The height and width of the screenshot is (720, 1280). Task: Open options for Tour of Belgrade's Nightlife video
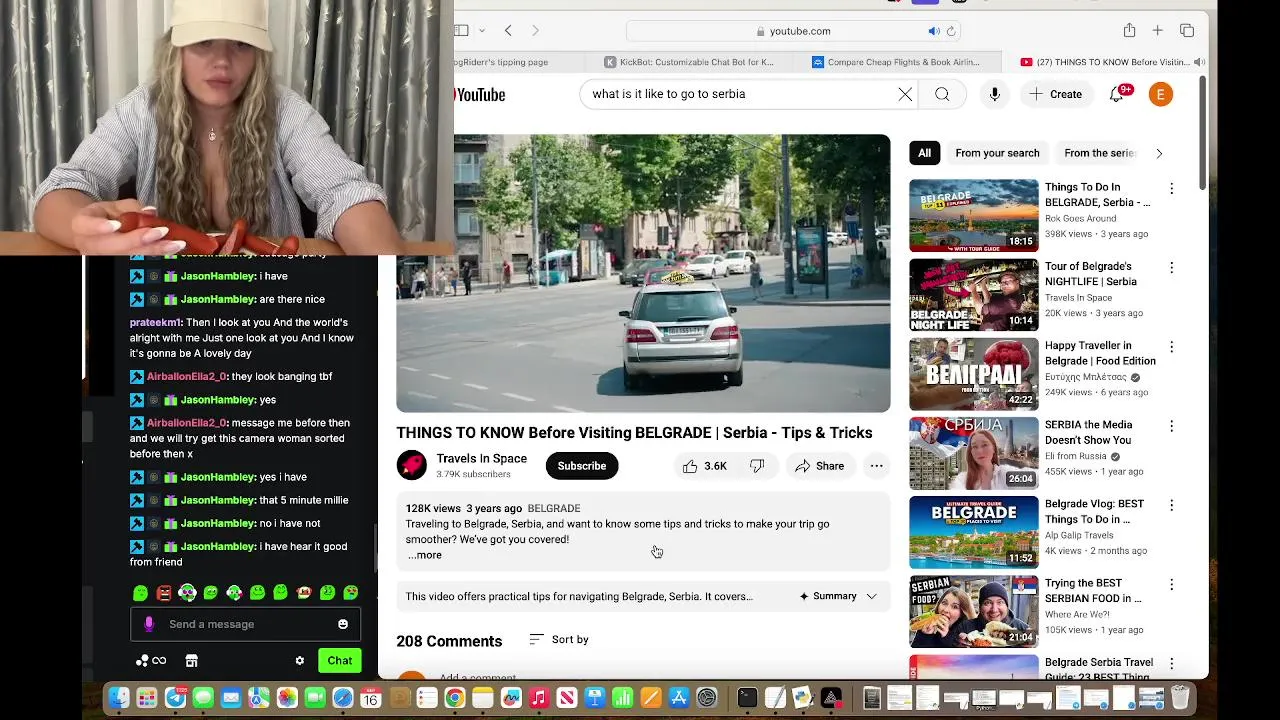coord(1171,268)
